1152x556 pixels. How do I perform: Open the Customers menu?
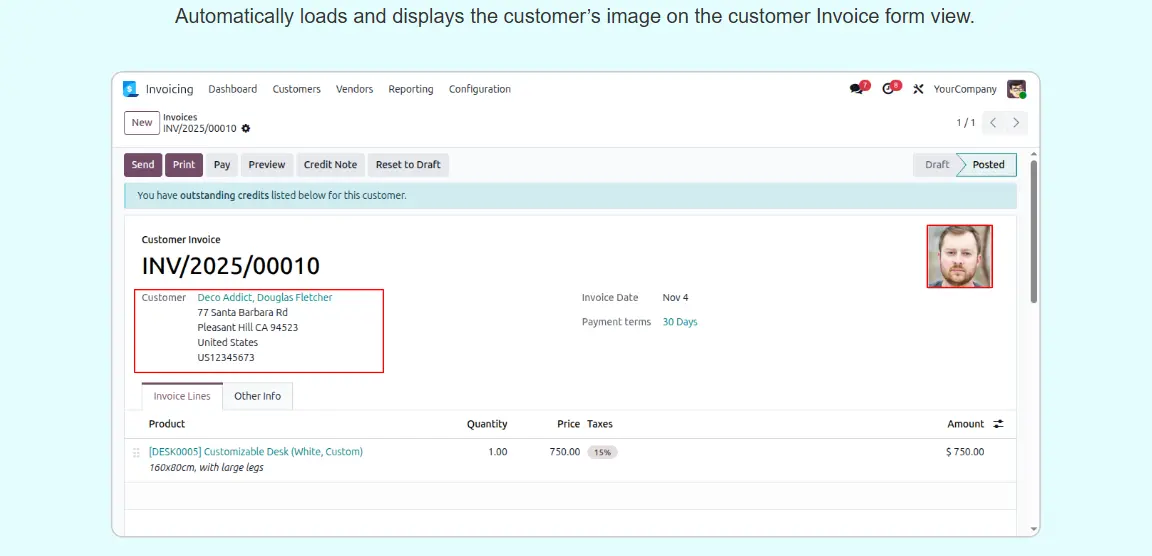tap(296, 89)
